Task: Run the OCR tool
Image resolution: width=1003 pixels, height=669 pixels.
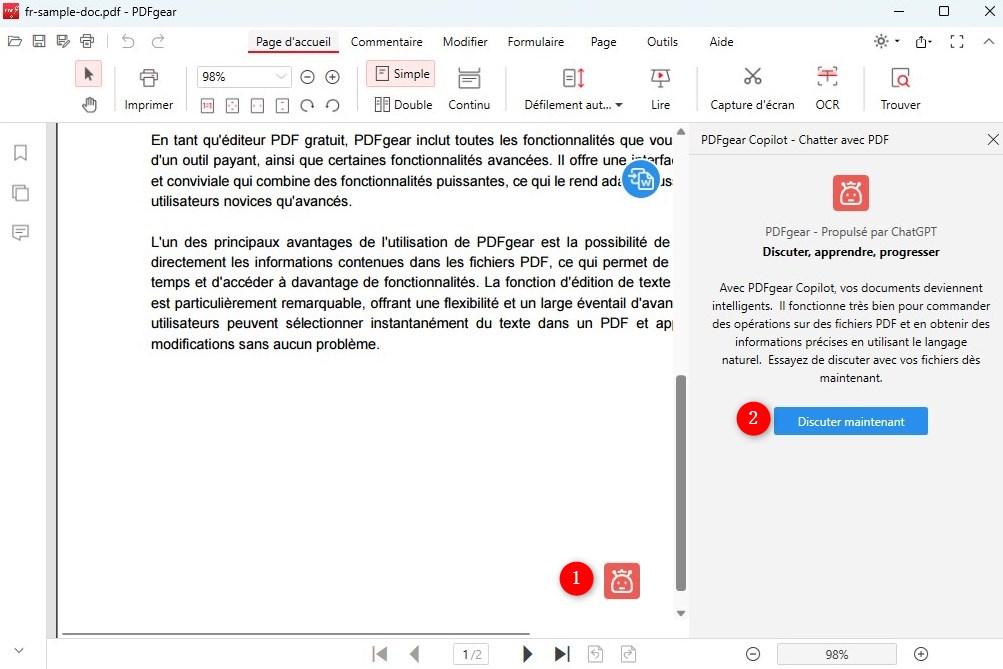Action: 827,90
